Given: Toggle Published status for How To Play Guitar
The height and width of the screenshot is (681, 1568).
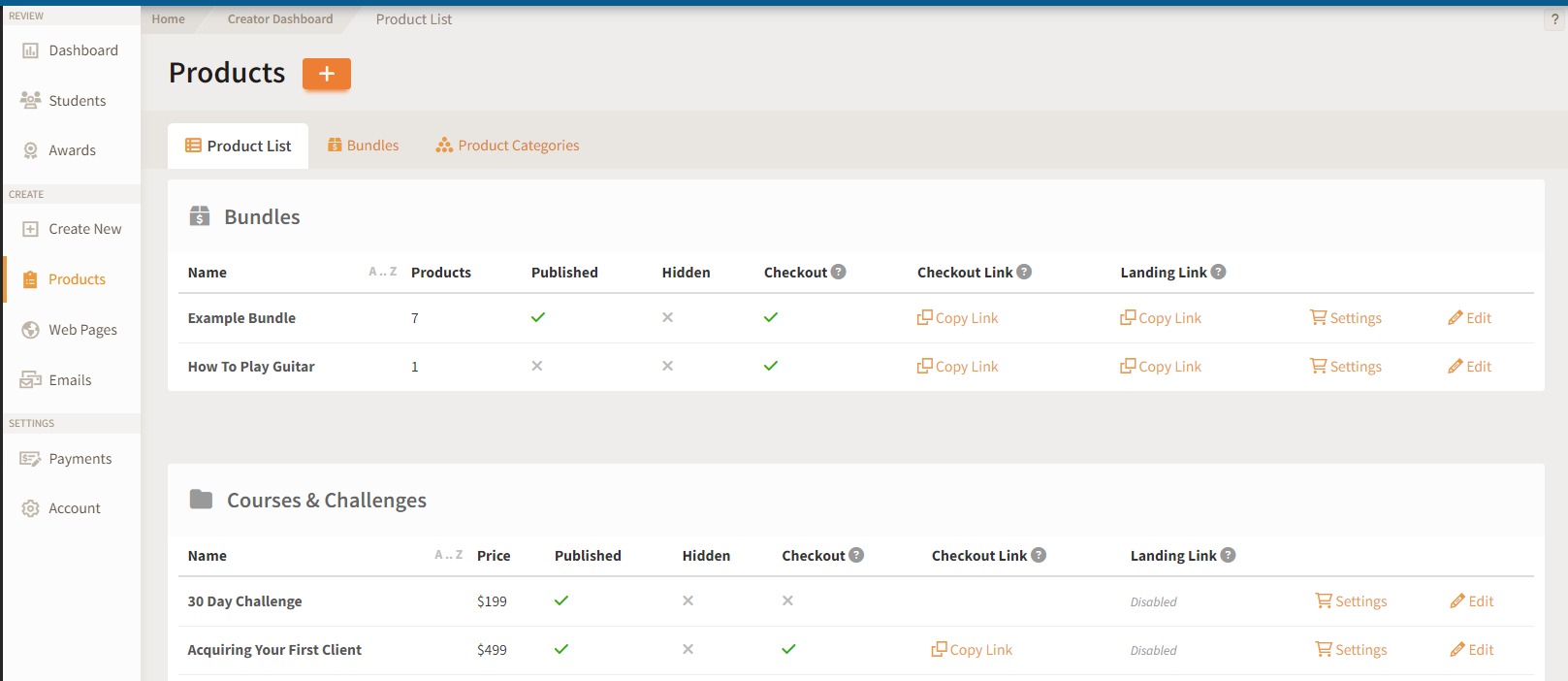Looking at the screenshot, I should 537,366.
